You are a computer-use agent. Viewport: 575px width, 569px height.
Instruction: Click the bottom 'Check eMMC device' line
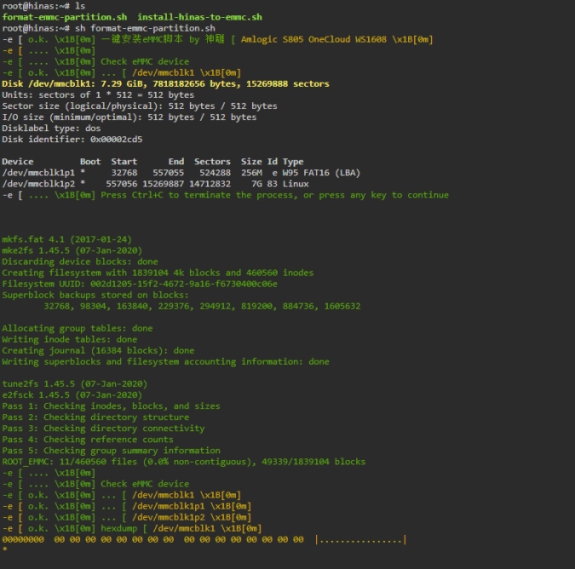(95, 484)
